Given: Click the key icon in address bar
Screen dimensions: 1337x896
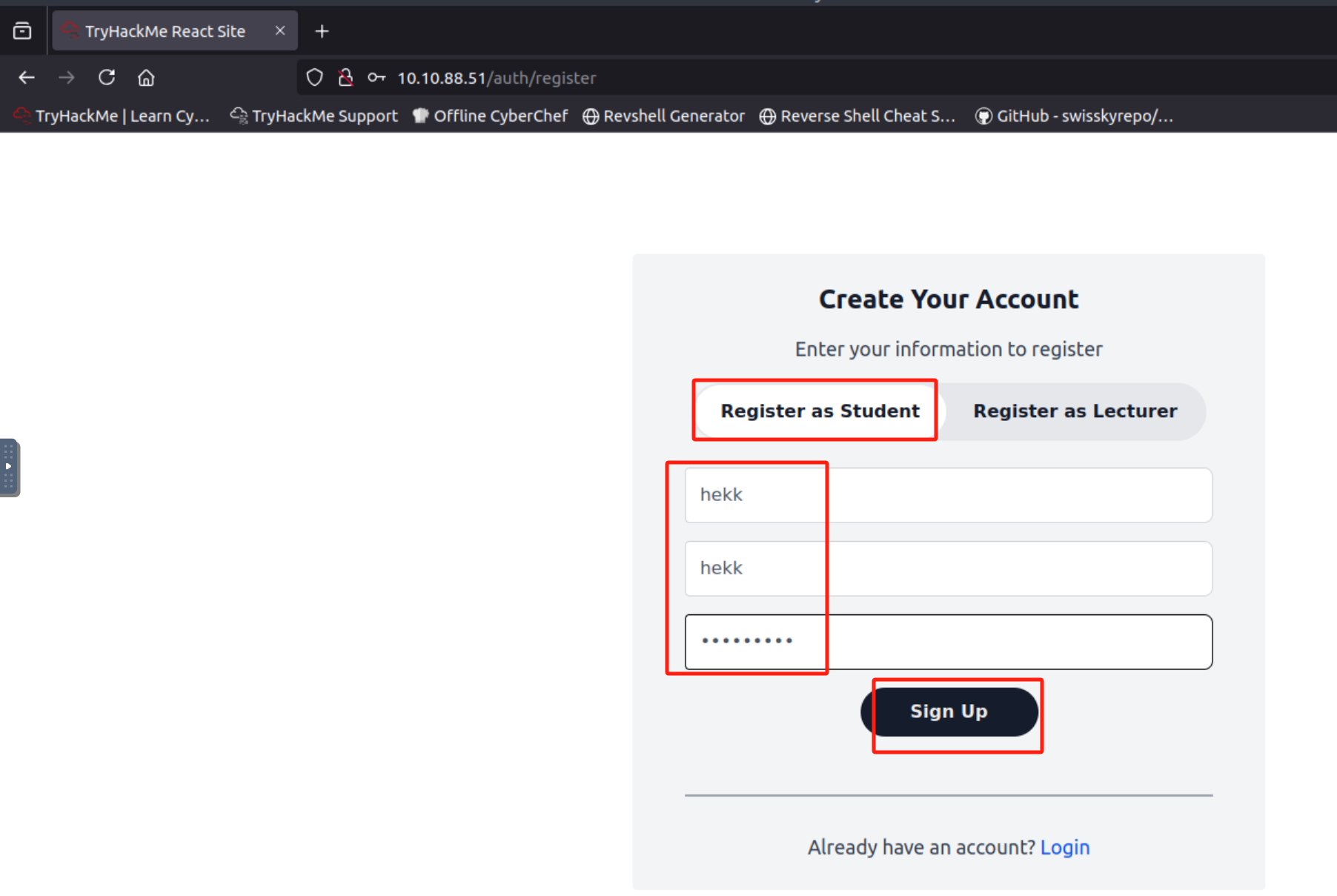Looking at the screenshot, I should (x=376, y=78).
